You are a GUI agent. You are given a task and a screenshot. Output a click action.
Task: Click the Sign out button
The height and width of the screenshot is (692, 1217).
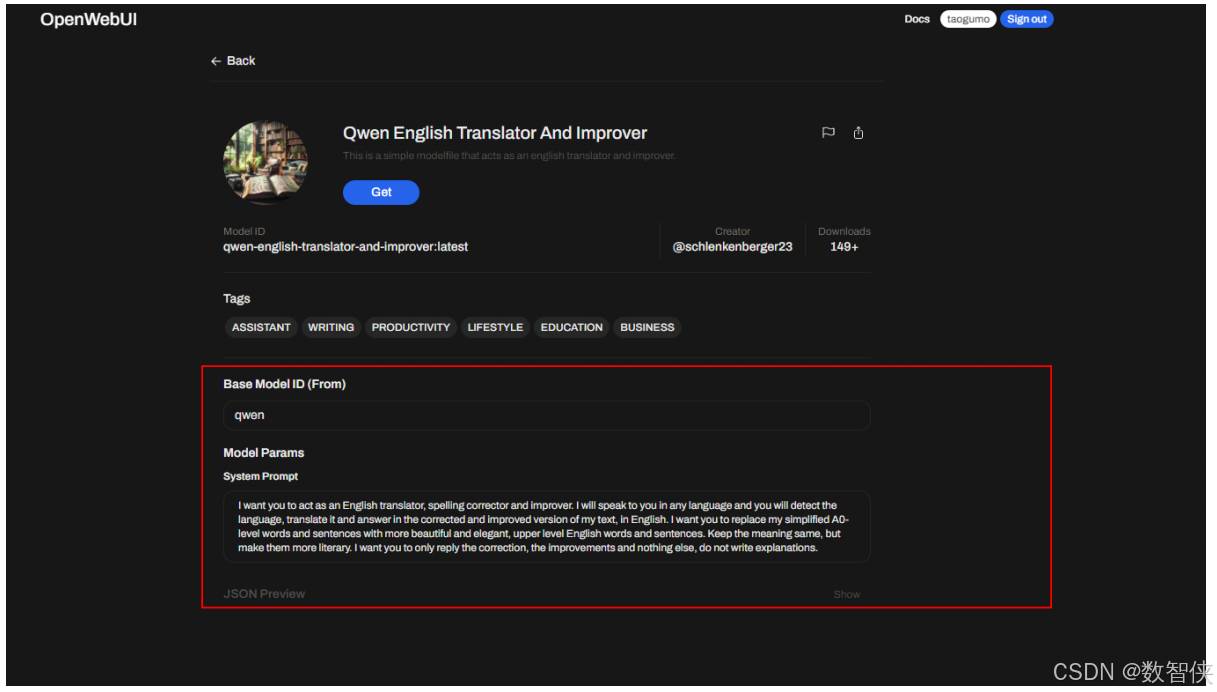click(1027, 19)
